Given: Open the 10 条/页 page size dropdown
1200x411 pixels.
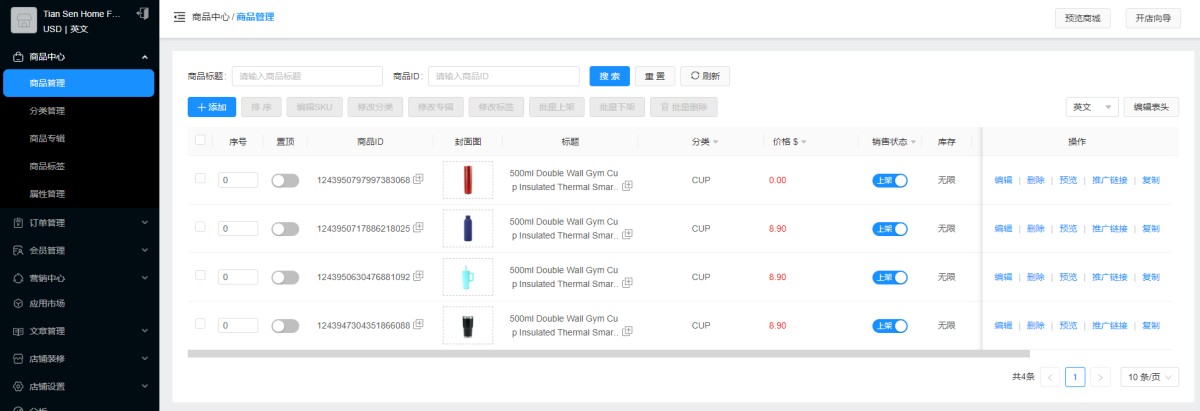Looking at the screenshot, I should coord(1149,377).
